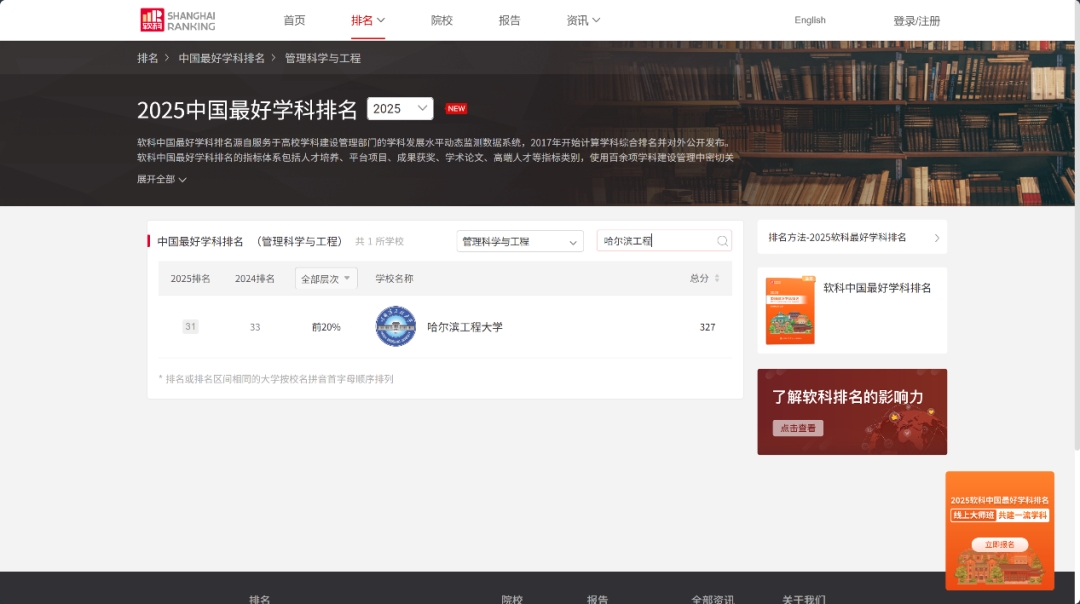Click 登录/注册 to sign in
Viewport: 1080px width, 604px height.
(916, 21)
